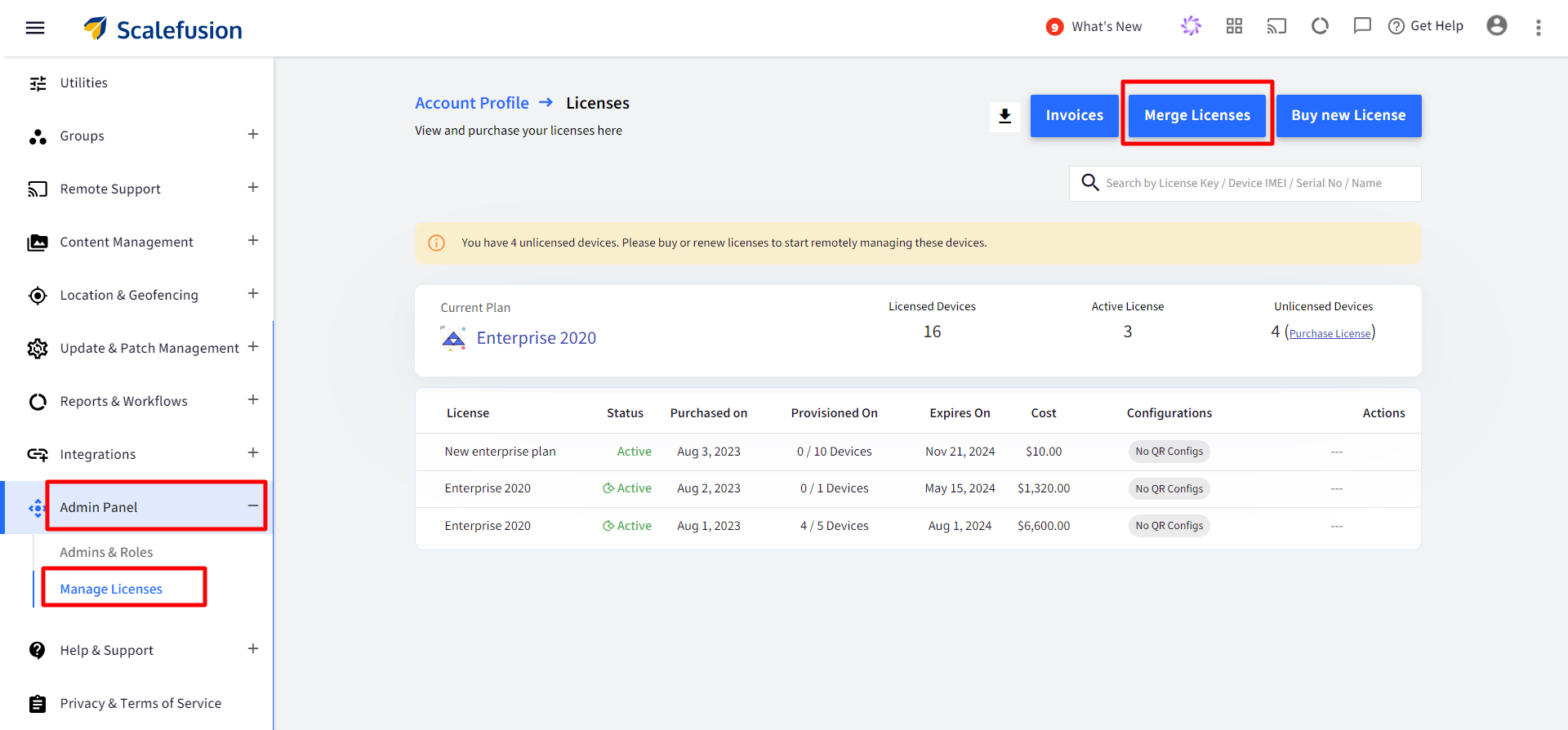Click the Admin Panel icon
The image size is (1568, 730).
click(x=38, y=508)
